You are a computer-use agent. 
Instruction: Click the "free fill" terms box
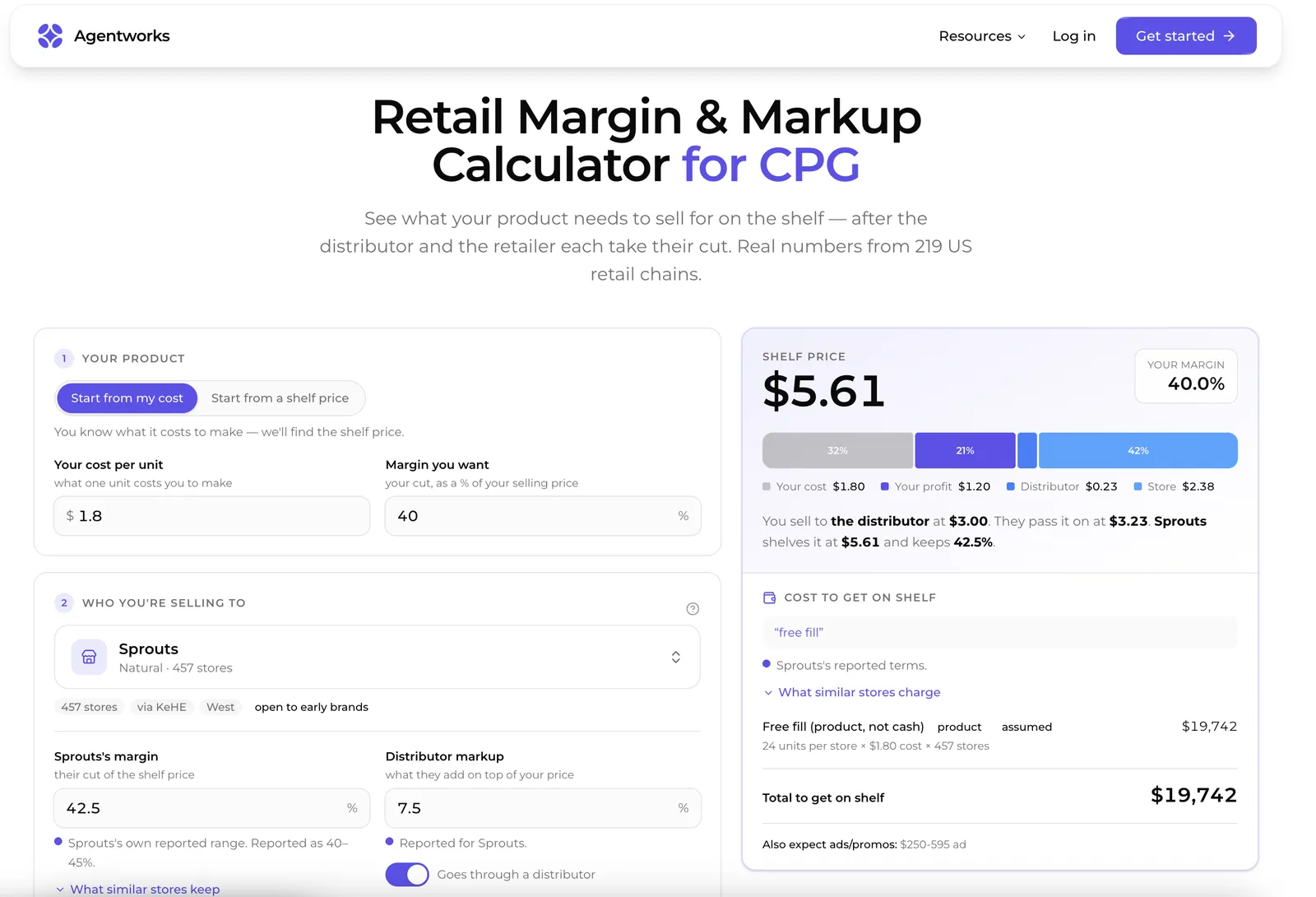pyautogui.click(x=1000, y=632)
